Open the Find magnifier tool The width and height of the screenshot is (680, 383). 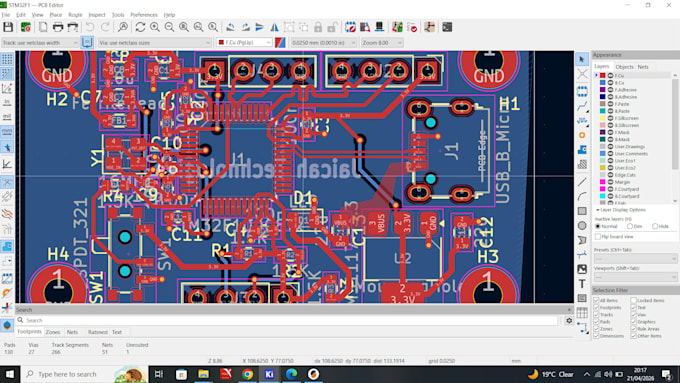click(123, 27)
